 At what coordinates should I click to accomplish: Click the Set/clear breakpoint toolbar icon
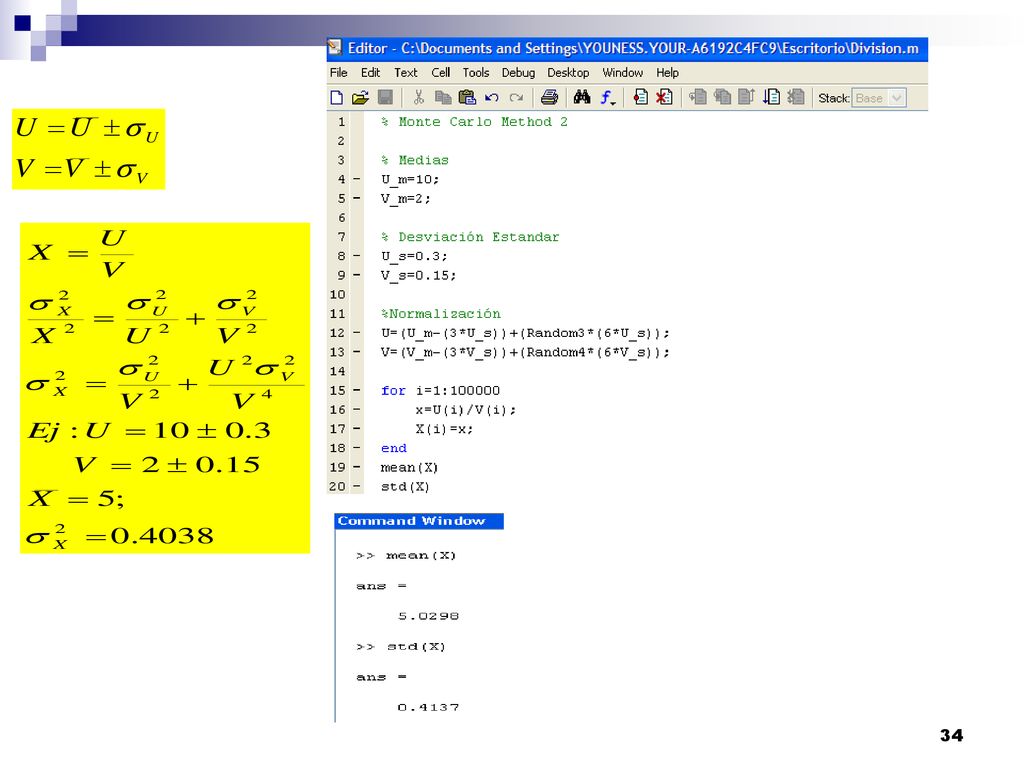(641, 98)
